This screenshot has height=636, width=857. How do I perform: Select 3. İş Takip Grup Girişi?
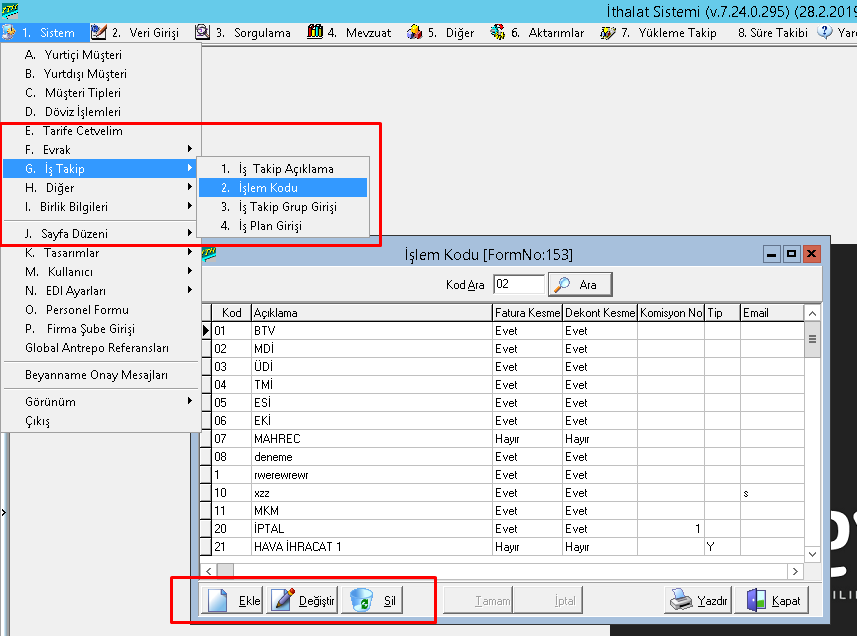[x=283, y=207]
